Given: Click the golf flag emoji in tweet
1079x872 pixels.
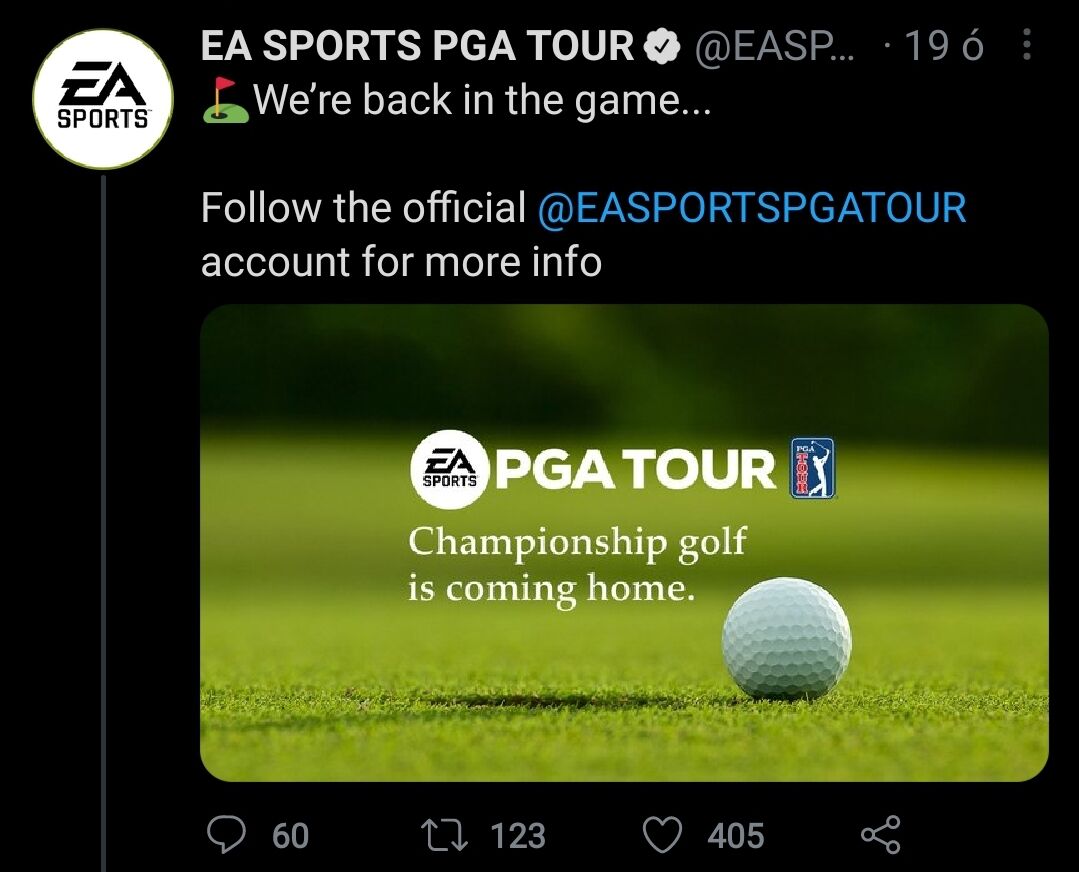Looking at the screenshot, I should coord(226,100).
